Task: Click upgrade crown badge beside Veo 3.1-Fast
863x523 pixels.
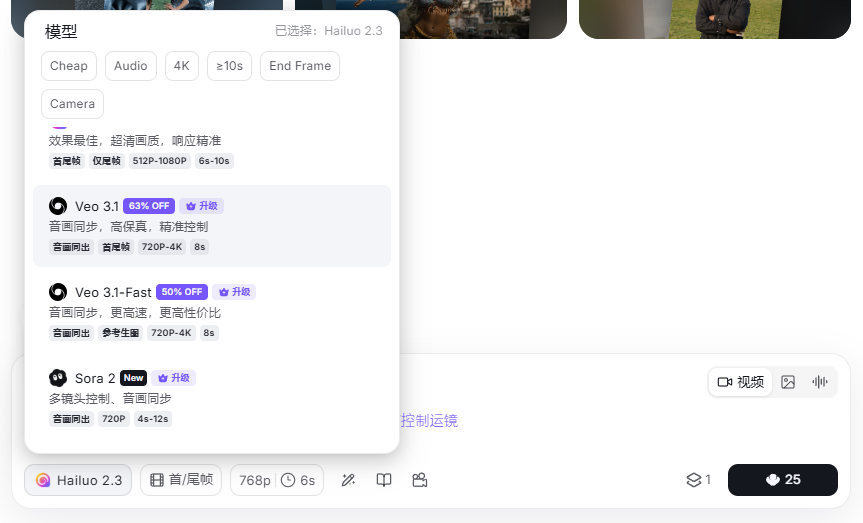Action: 234,292
